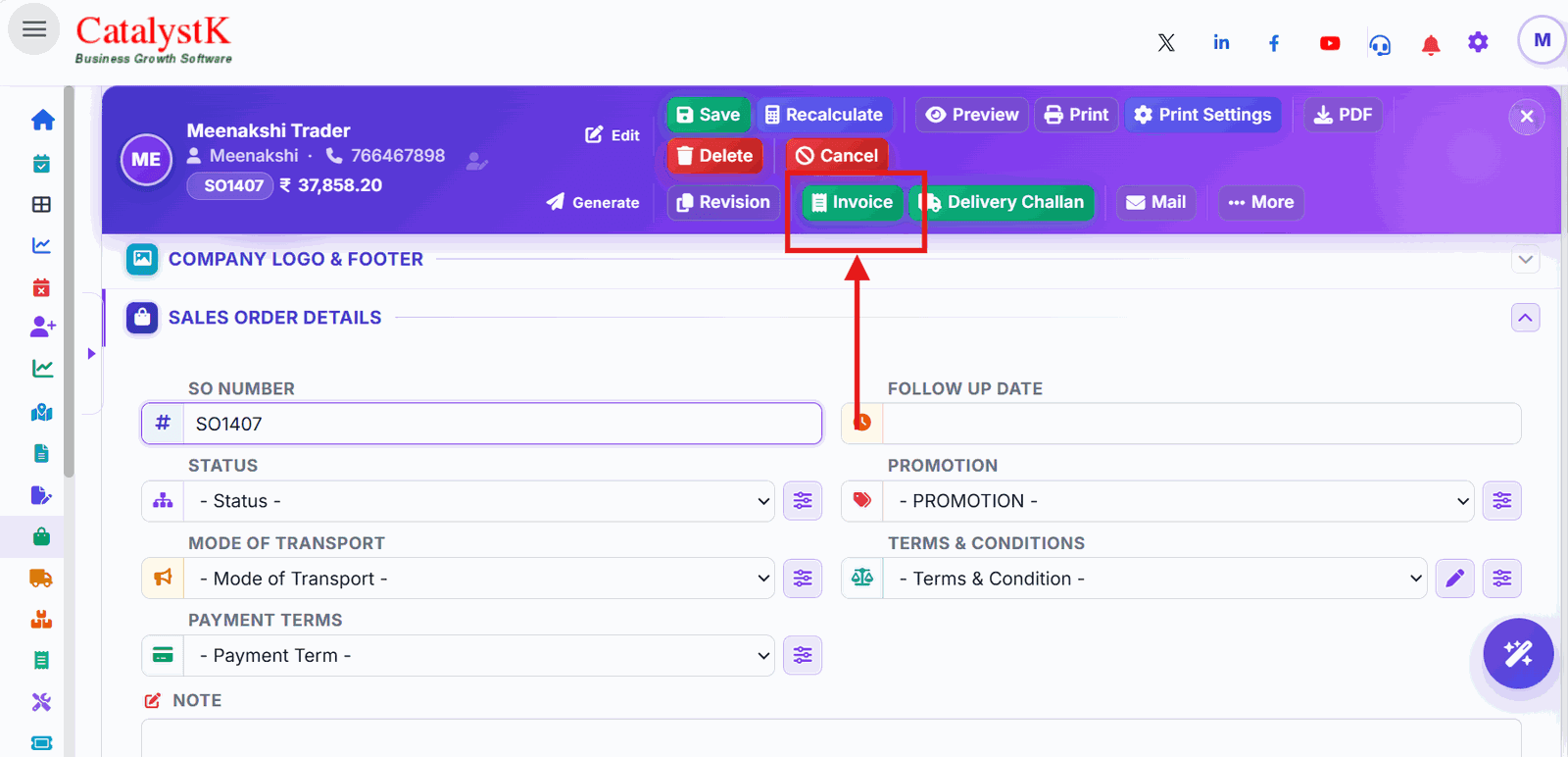Open the X (Twitter) social link
Viewport: 1568px width, 757px height.
coord(1166,42)
